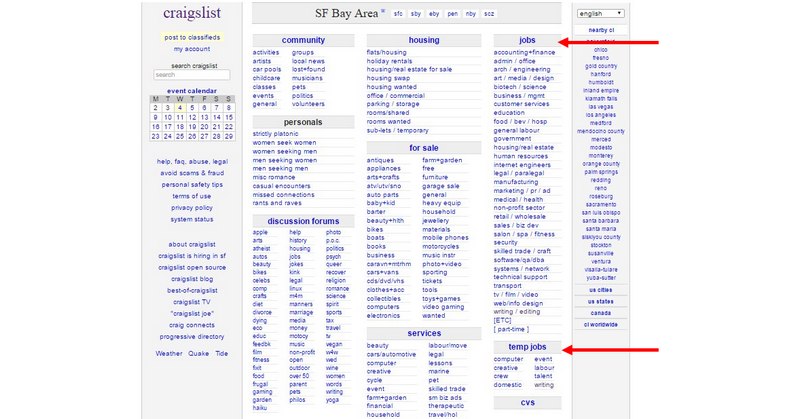Open mobile phones for sale
The image size is (800, 419).
point(445,238)
